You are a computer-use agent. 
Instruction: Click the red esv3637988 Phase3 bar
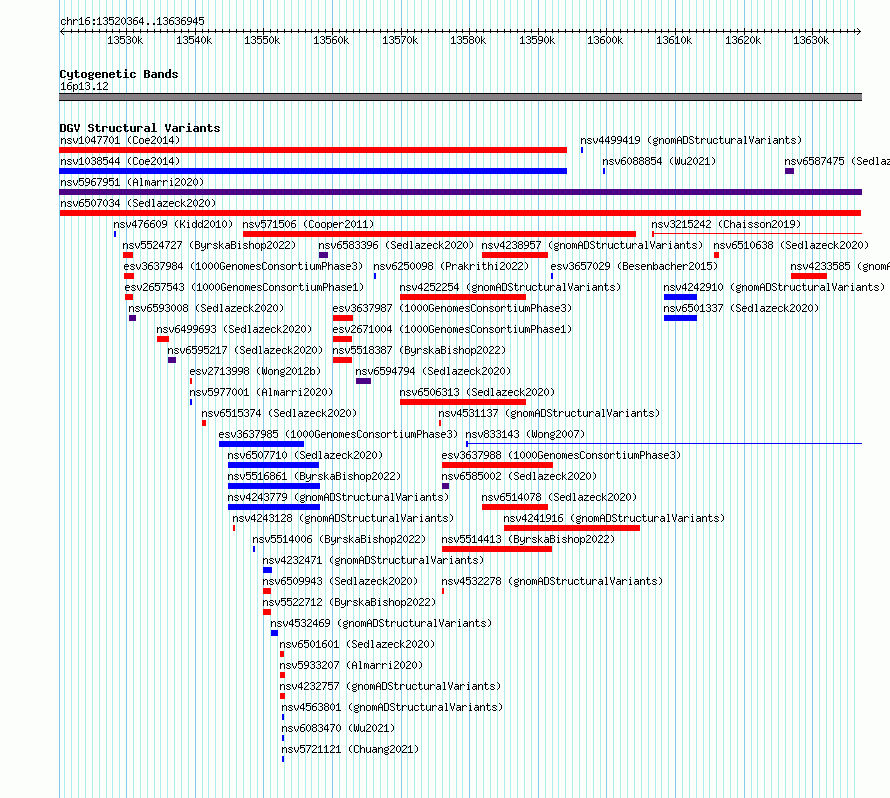[x=497, y=465]
